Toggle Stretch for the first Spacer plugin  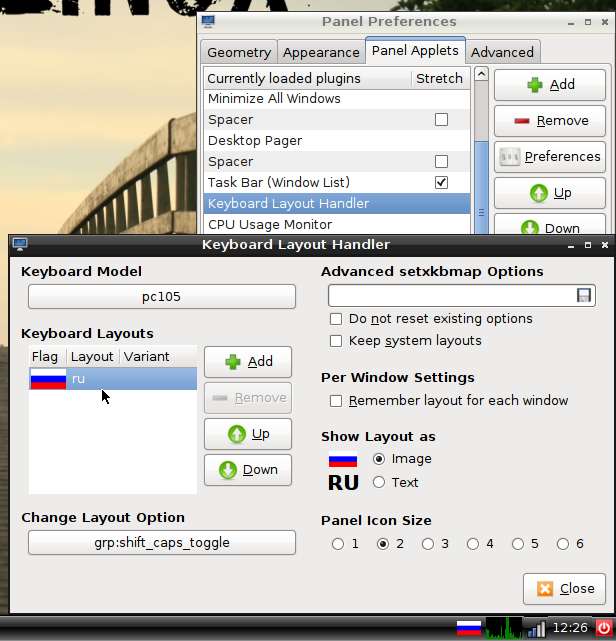click(x=441, y=120)
